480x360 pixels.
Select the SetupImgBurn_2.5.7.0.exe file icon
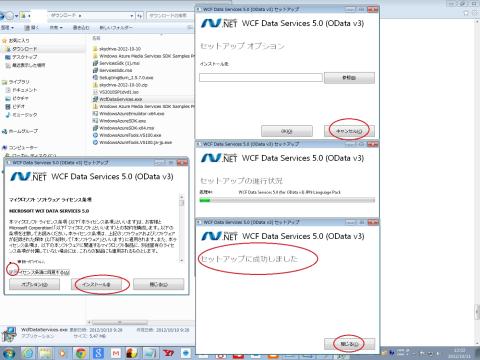pyautogui.click(x=95, y=77)
